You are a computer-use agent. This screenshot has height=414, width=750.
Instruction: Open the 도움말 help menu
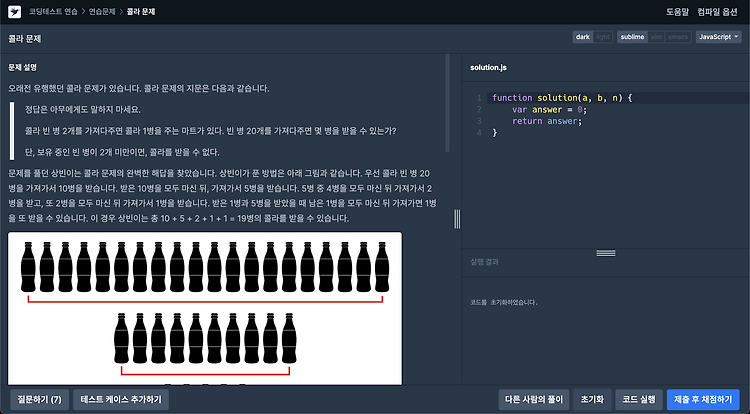pyautogui.click(x=677, y=12)
